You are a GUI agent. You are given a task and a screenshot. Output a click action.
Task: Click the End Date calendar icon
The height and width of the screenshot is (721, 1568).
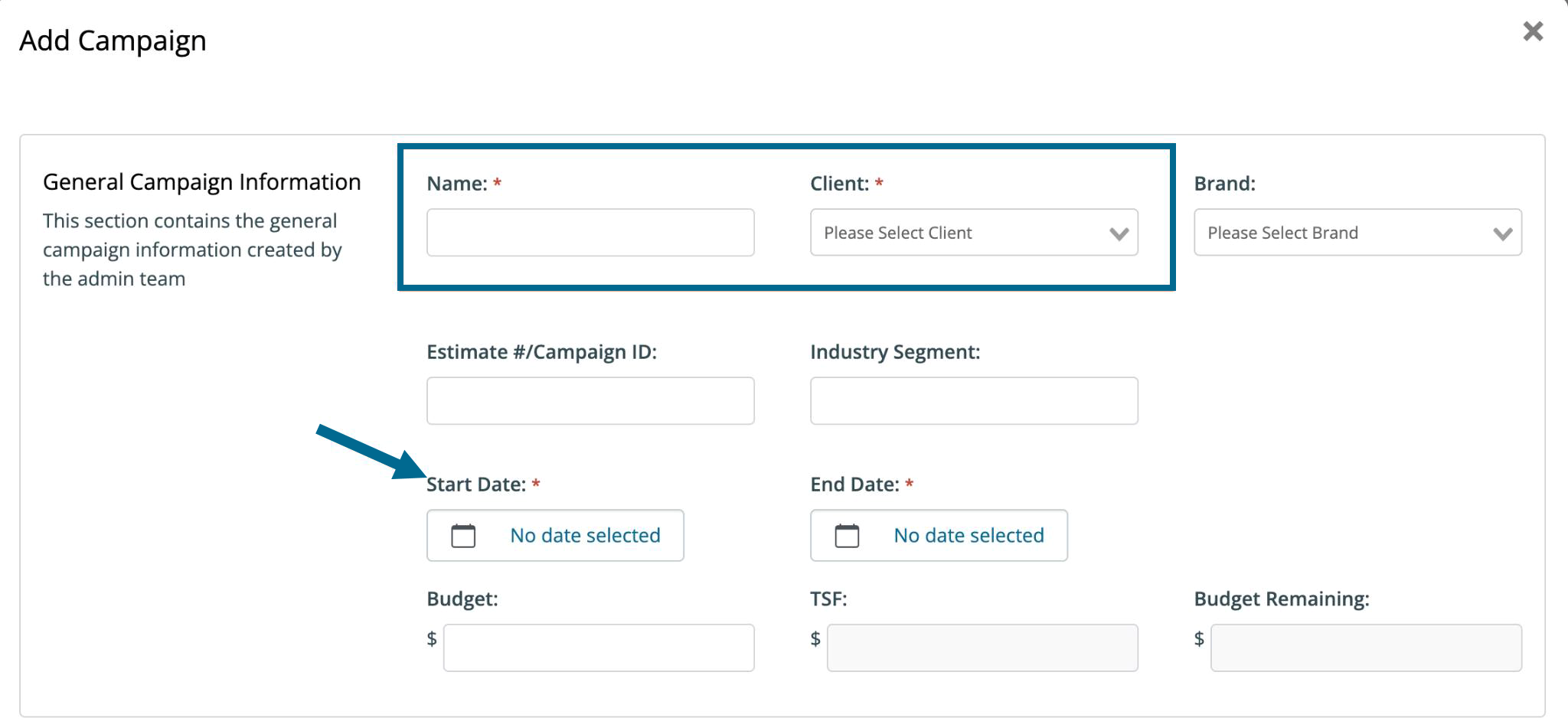847,536
